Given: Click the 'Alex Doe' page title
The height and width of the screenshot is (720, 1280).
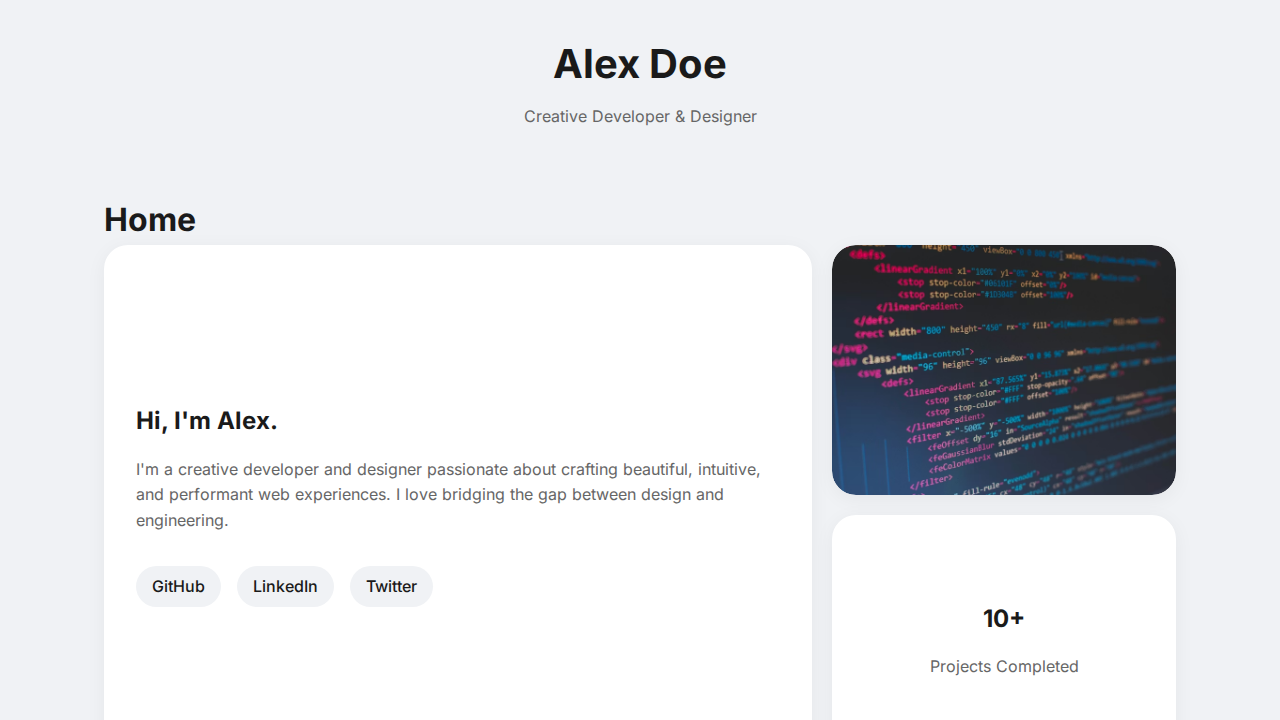Looking at the screenshot, I should coord(640,64).
